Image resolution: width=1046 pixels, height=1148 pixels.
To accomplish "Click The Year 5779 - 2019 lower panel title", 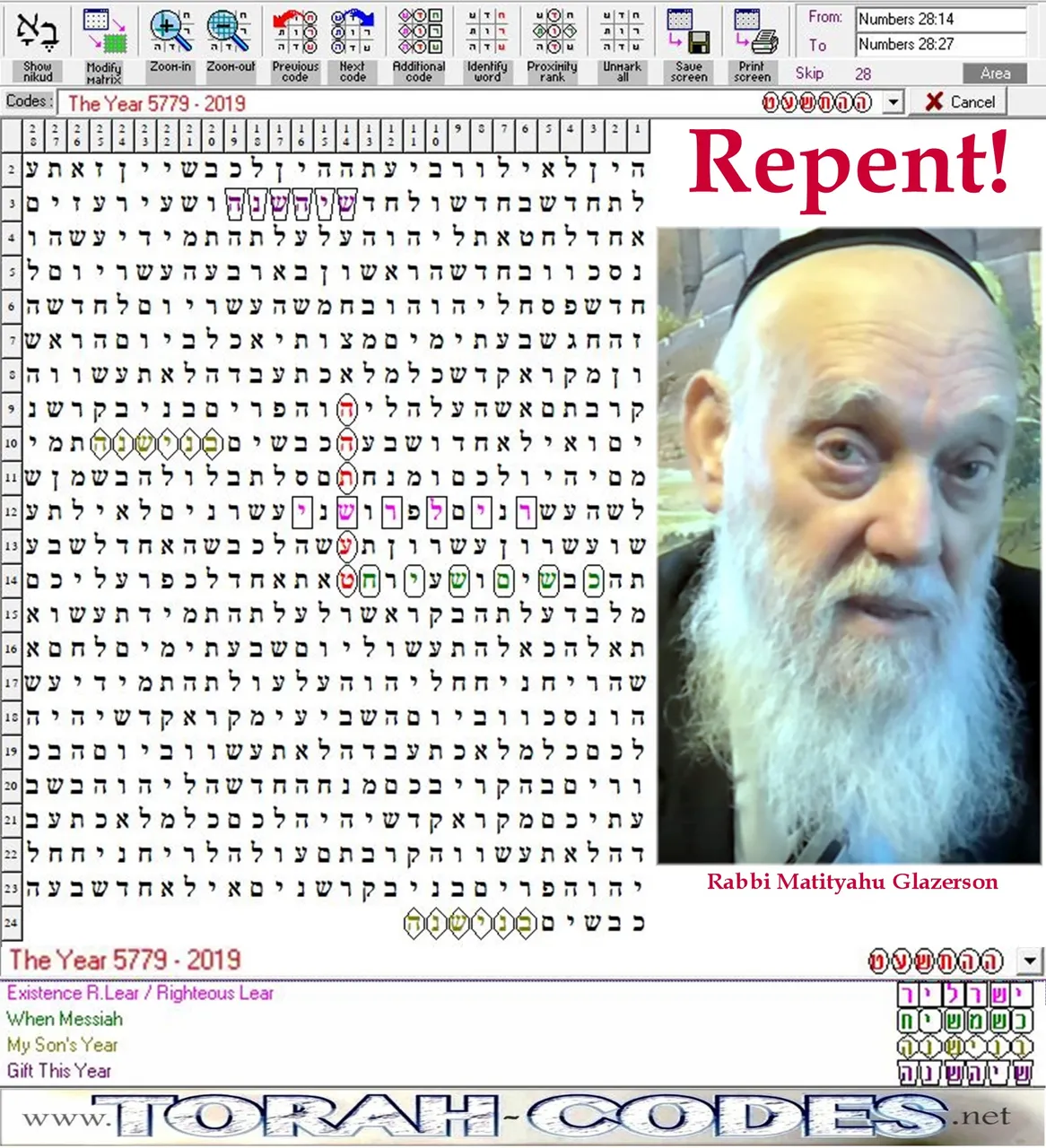I will point(125,960).
